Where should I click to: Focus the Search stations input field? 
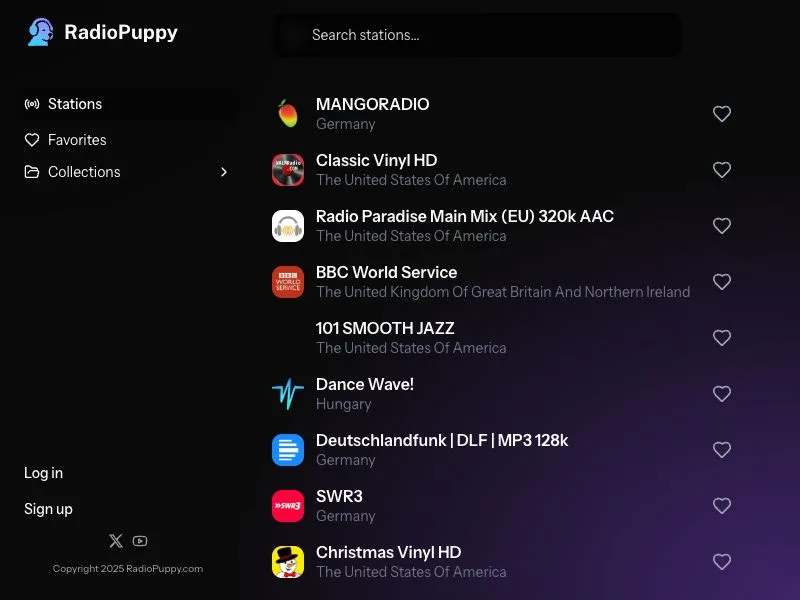click(478, 35)
